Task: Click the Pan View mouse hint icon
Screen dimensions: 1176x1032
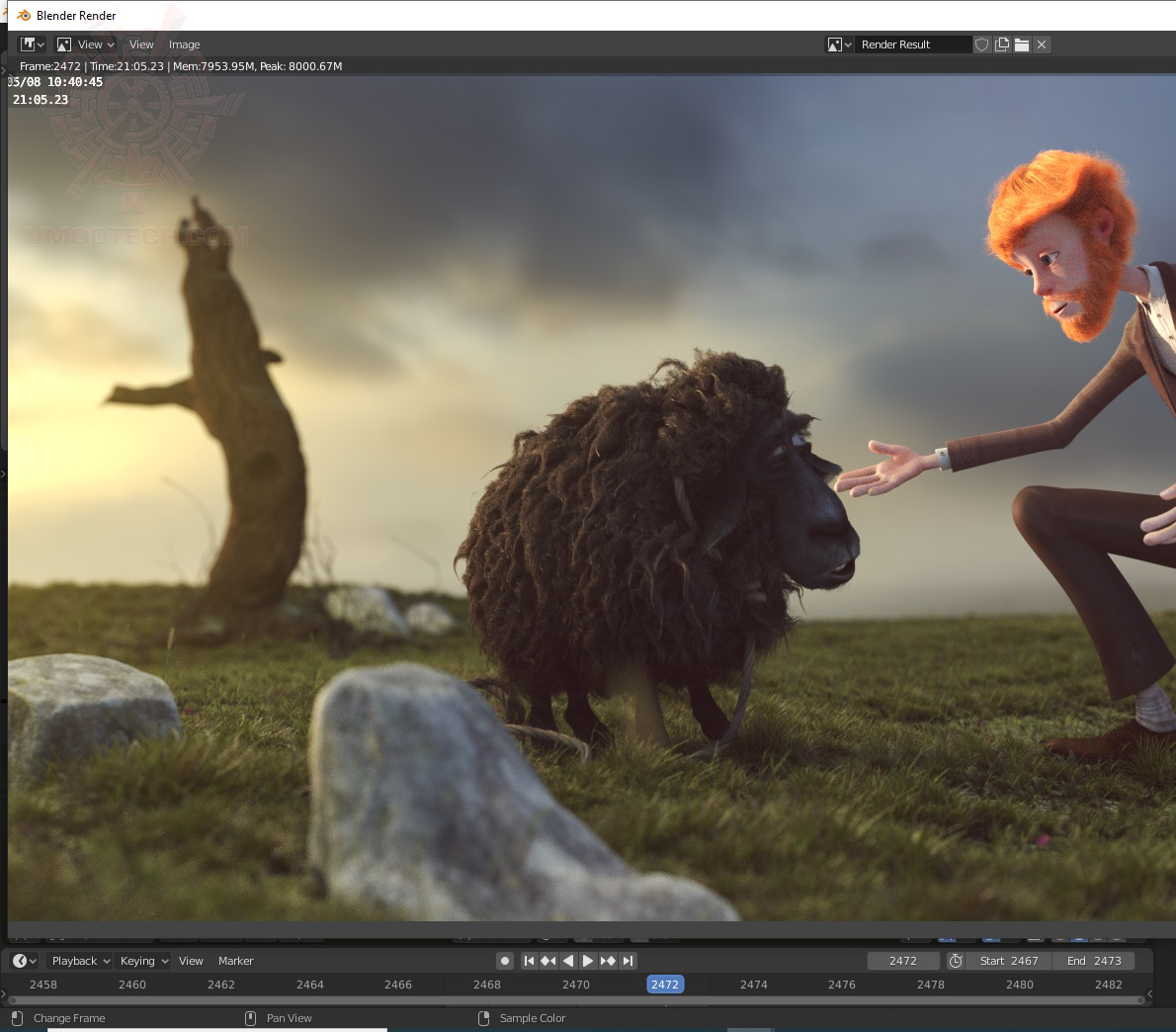Action: (x=250, y=1018)
